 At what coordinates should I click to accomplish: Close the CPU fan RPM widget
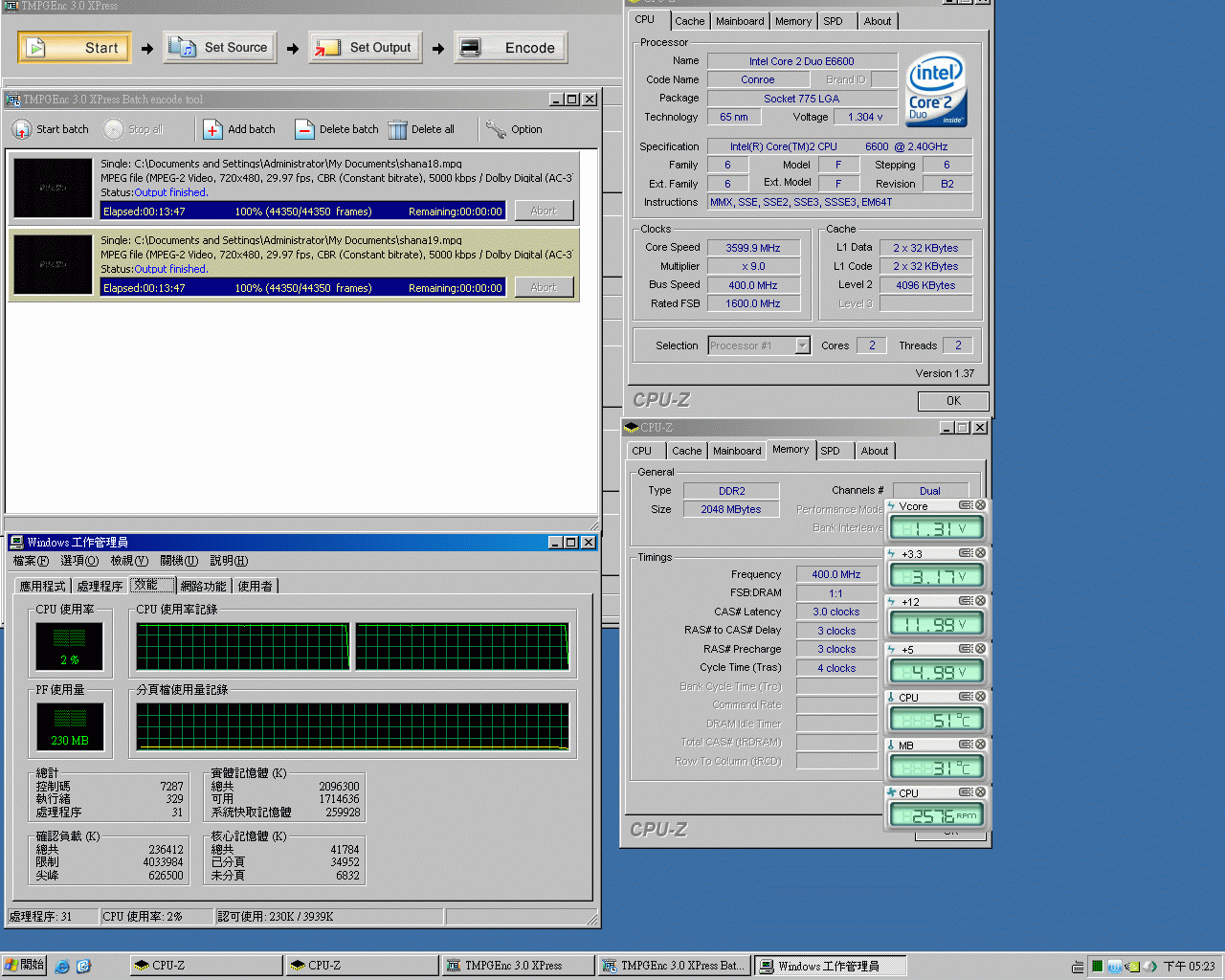click(980, 792)
